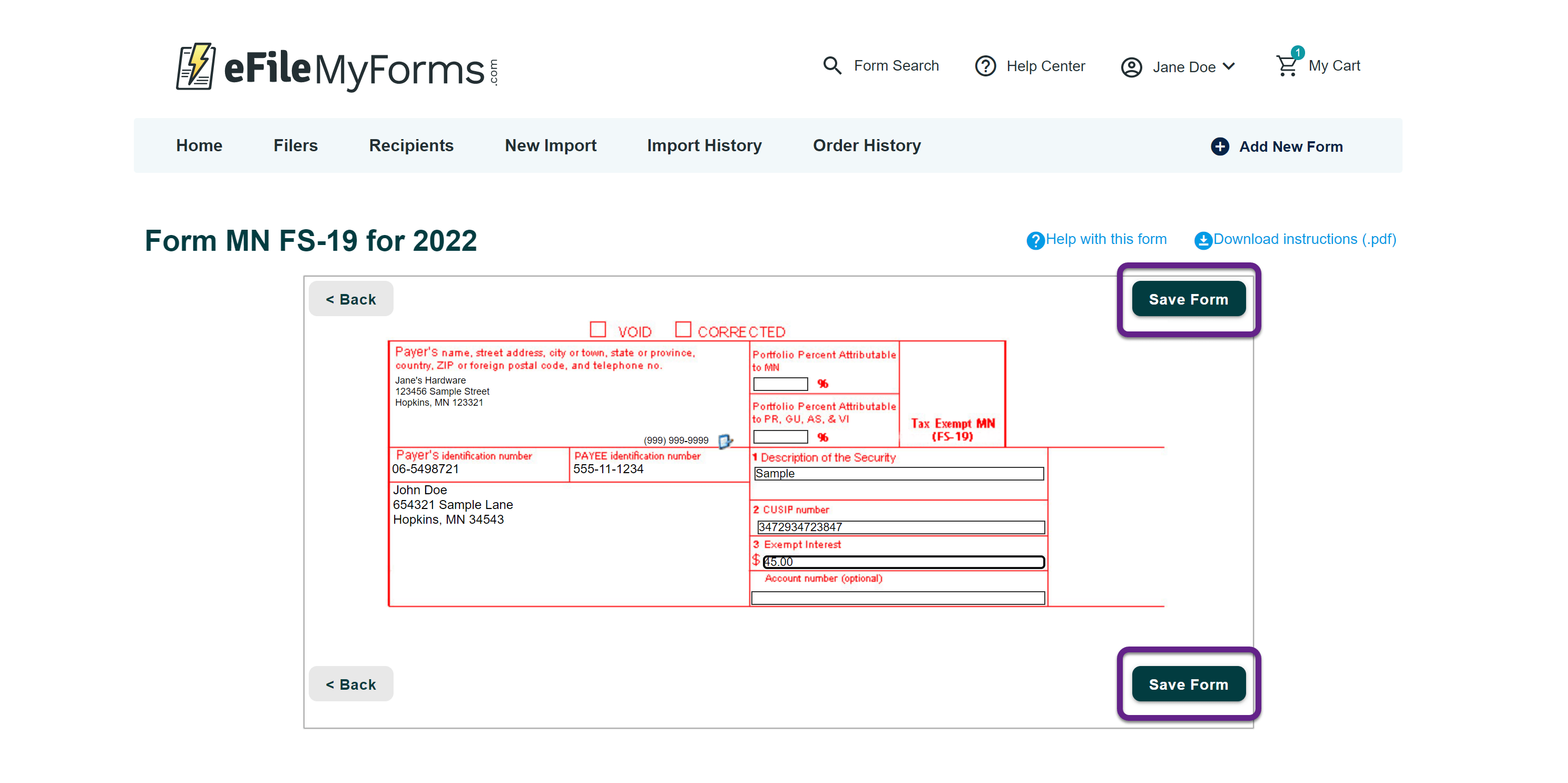The width and height of the screenshot is (1568, 783).
Task: Click the plus icon next to Add New Form
Action: pos(1219,146)
